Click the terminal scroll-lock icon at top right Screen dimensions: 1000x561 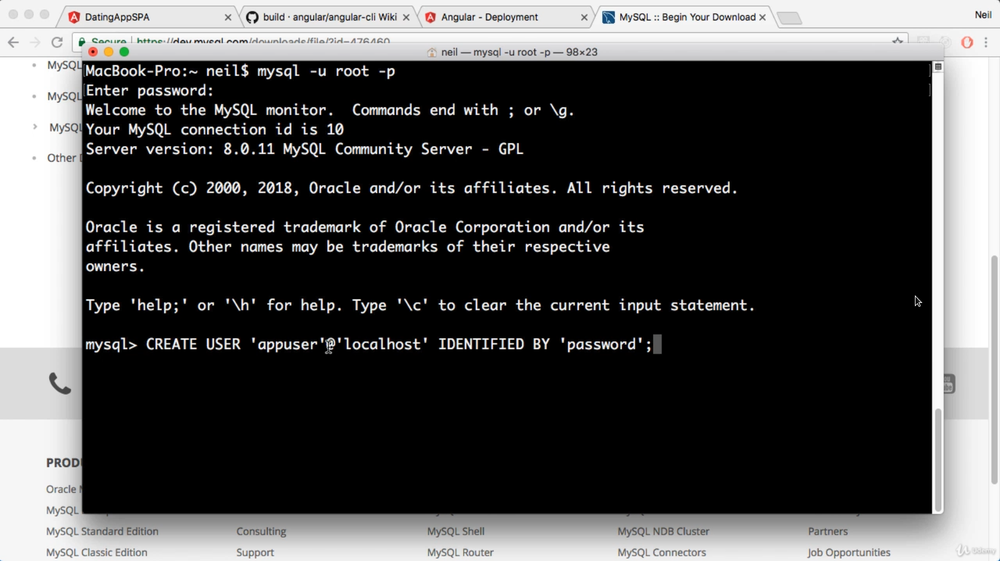click(x=937, y=67)
